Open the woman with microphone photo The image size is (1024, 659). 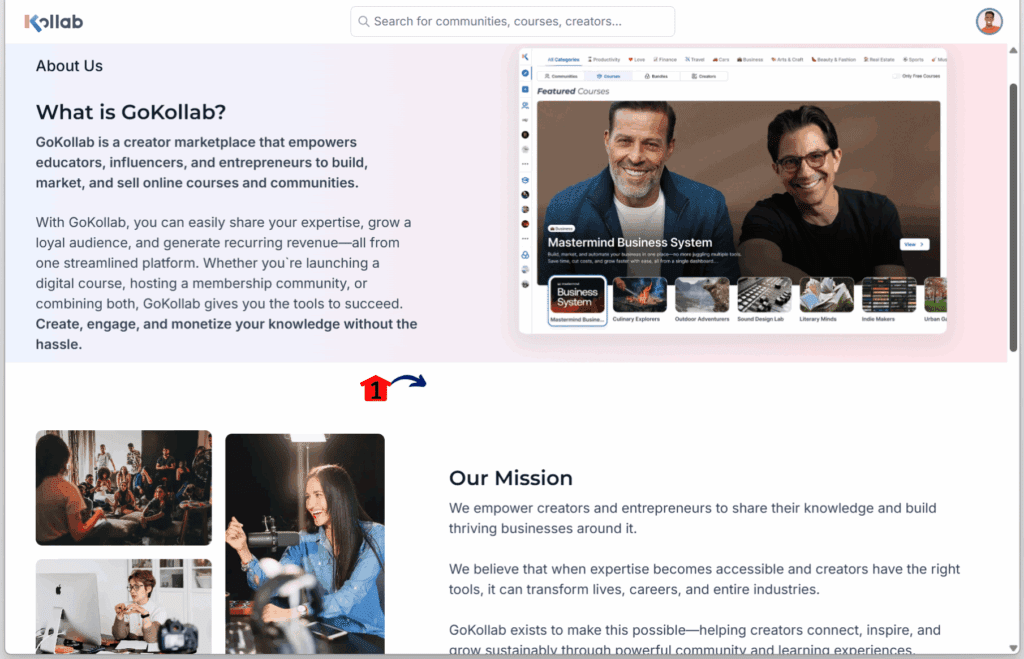click(x=305, y=543)
